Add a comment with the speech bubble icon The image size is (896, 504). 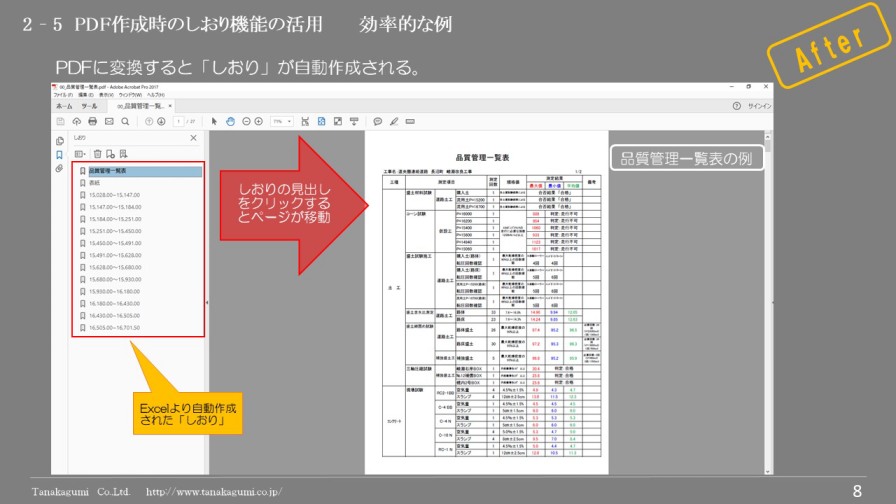click(378, 121)
